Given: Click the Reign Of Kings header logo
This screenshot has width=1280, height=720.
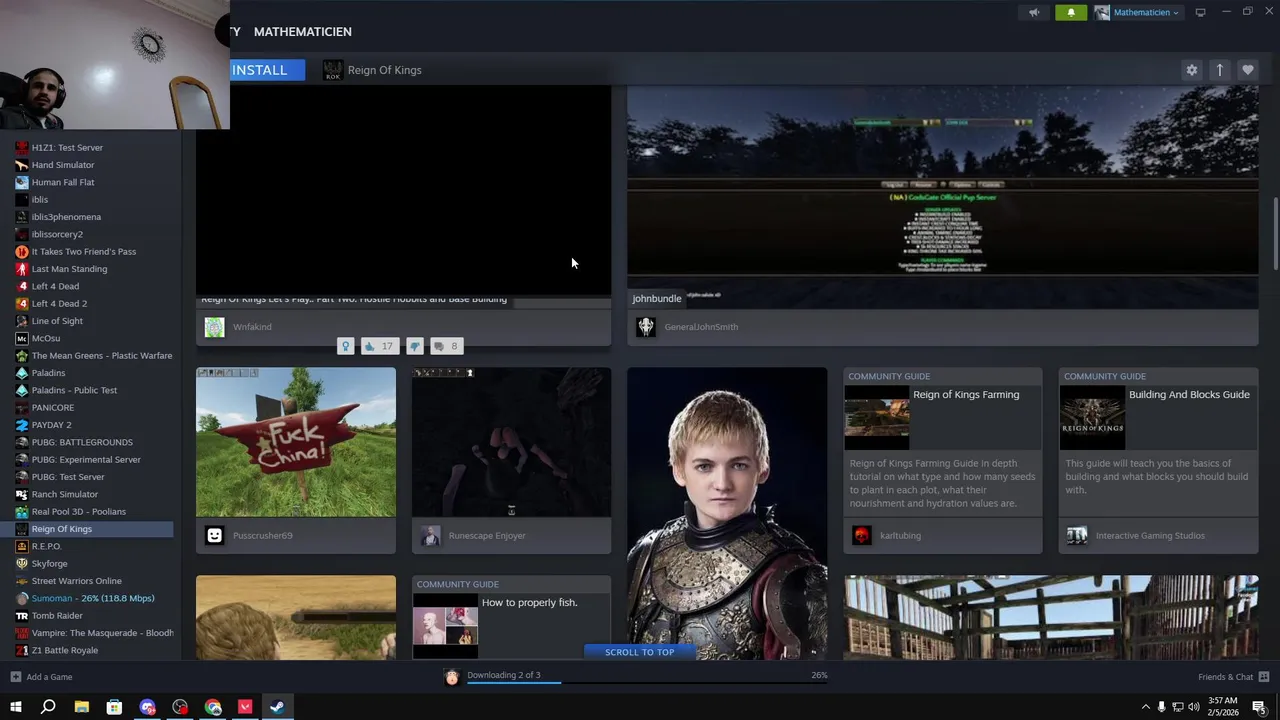Looking at the screenshot, I should [x=333, y=70].
